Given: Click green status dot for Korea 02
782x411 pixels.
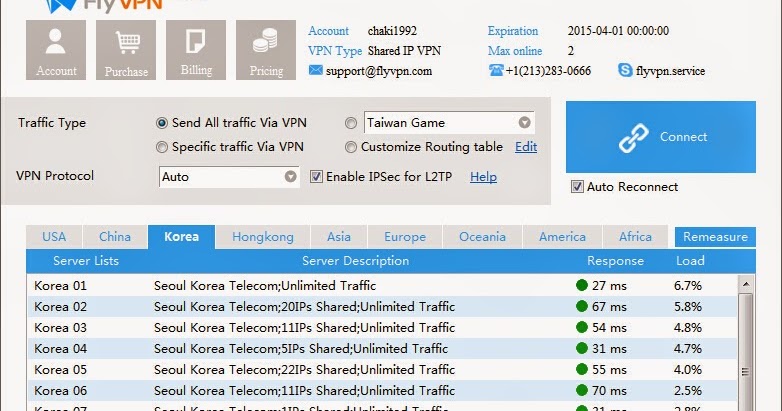Looking at the screenshot, I should [x=582, y=306].
